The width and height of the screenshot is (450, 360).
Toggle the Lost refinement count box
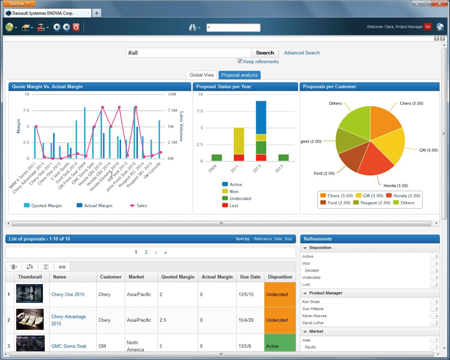tap(434, 284)
